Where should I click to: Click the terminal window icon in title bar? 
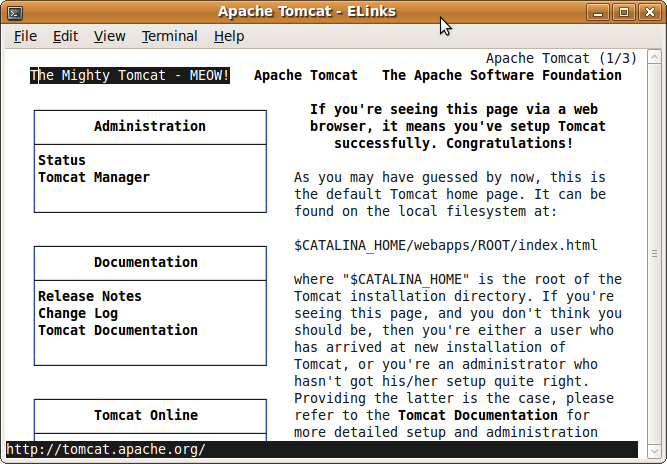(15, 13)
